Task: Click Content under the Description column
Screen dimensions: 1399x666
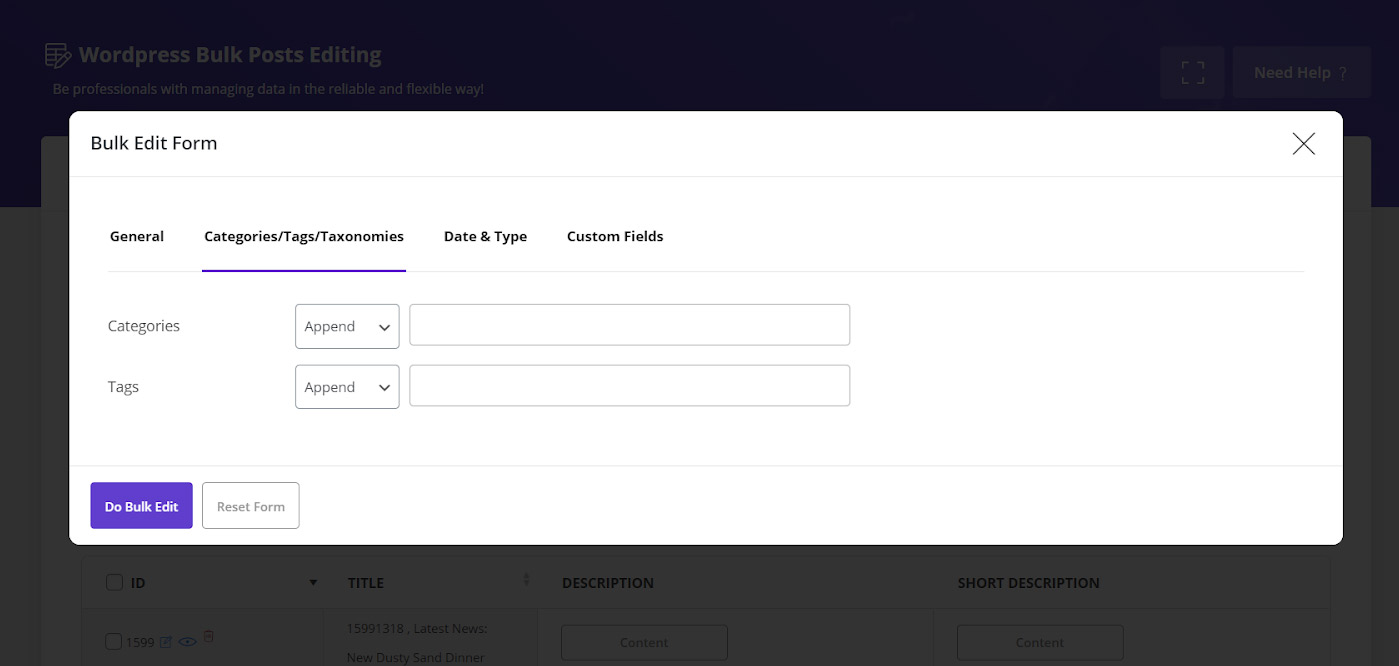Action: [x=643, y=642]
